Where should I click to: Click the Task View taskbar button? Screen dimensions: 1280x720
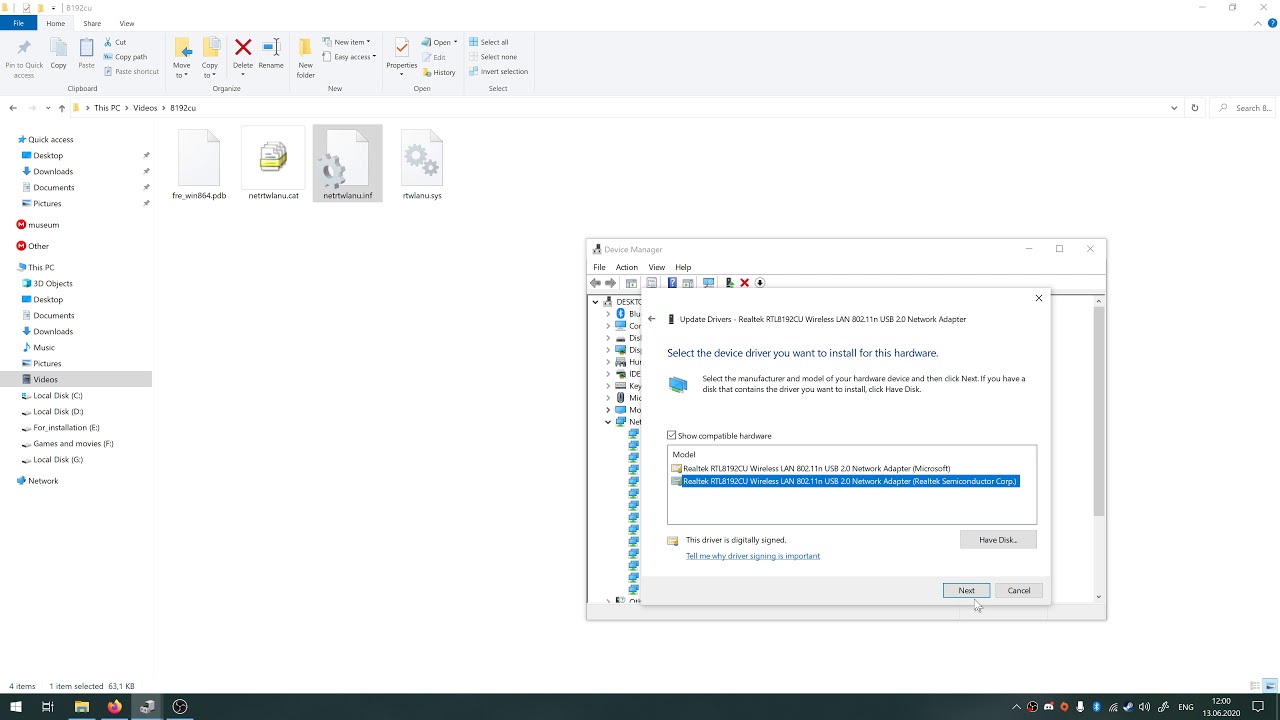click(48, 707)
